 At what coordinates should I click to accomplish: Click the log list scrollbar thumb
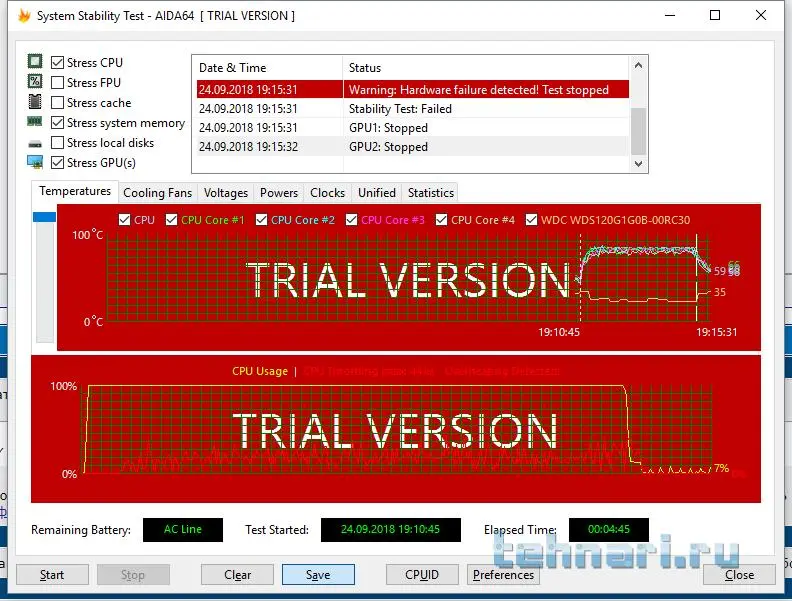point(638,131)
